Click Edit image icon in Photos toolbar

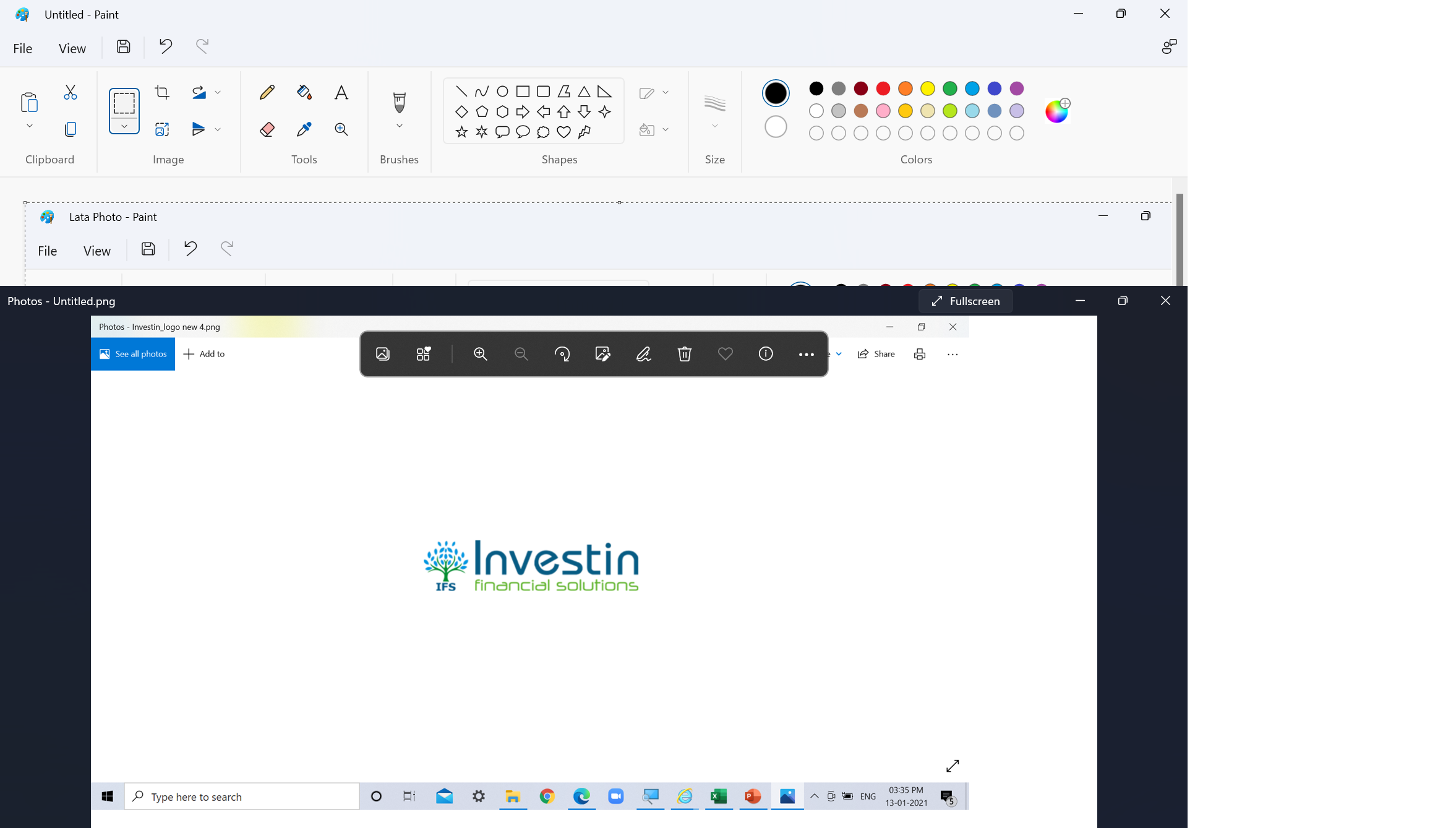(602, 354)
